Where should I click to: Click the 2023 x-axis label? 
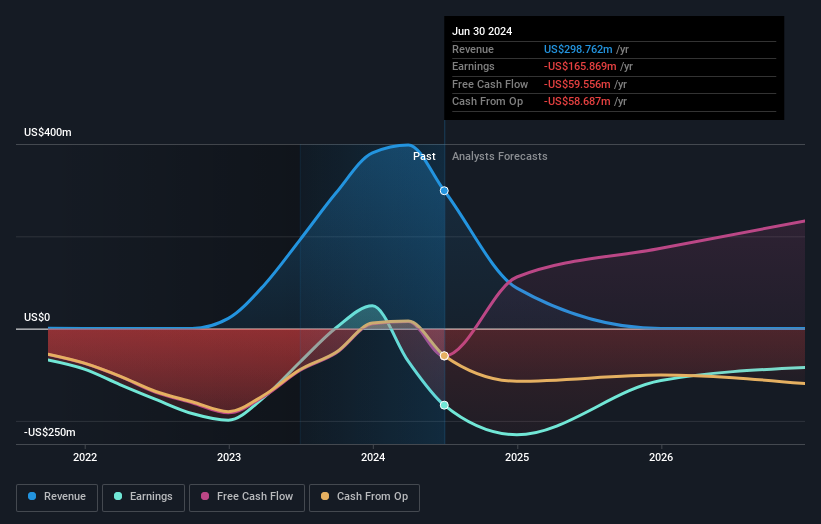tap(229, 457)
